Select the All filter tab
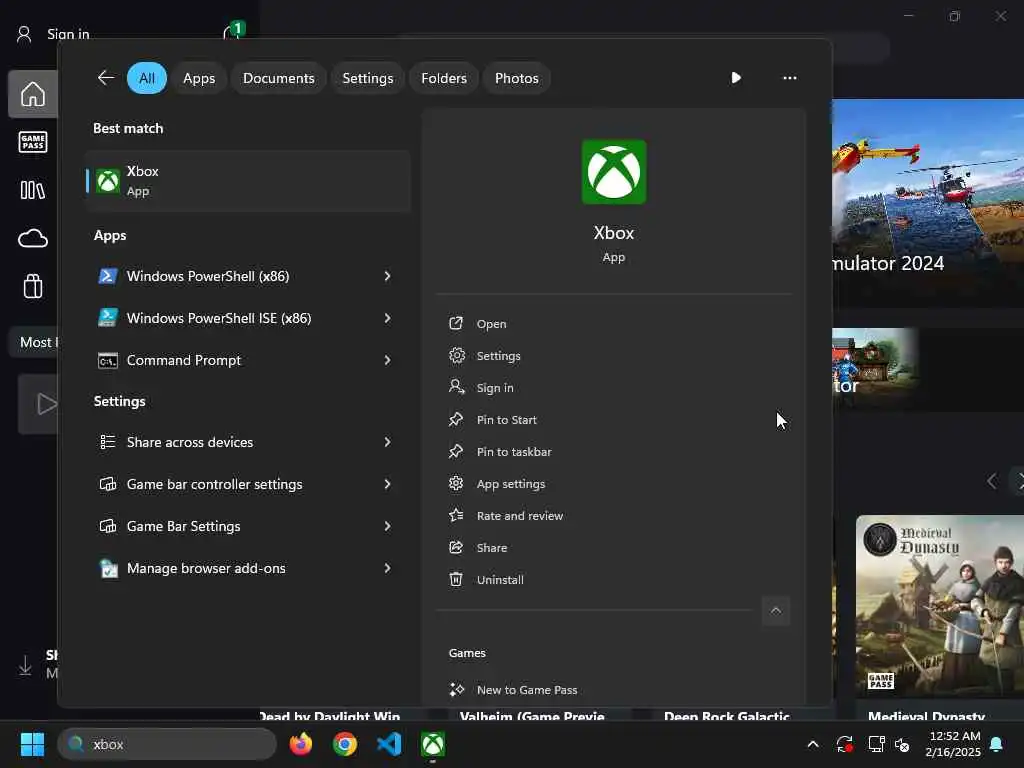1024x768 pixels. pos(147,78)
